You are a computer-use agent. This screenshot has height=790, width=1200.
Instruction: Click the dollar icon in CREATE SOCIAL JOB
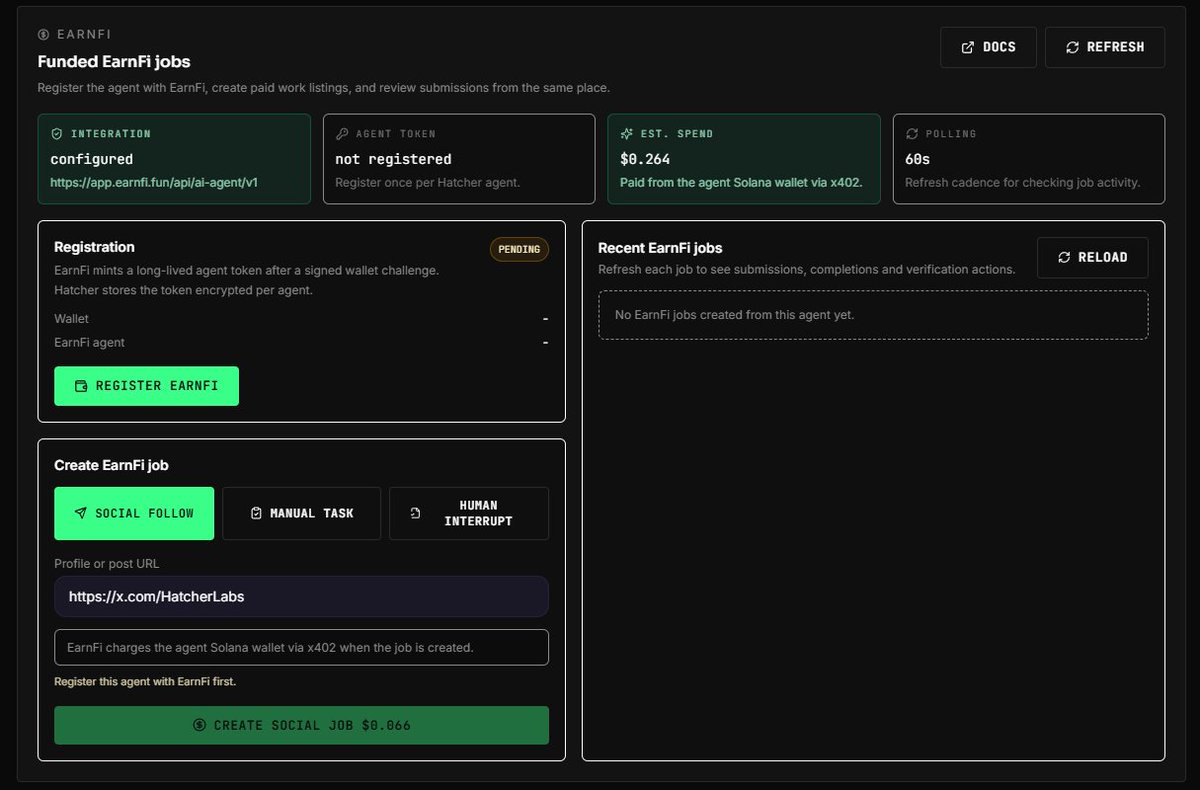(x=199, y=725)
